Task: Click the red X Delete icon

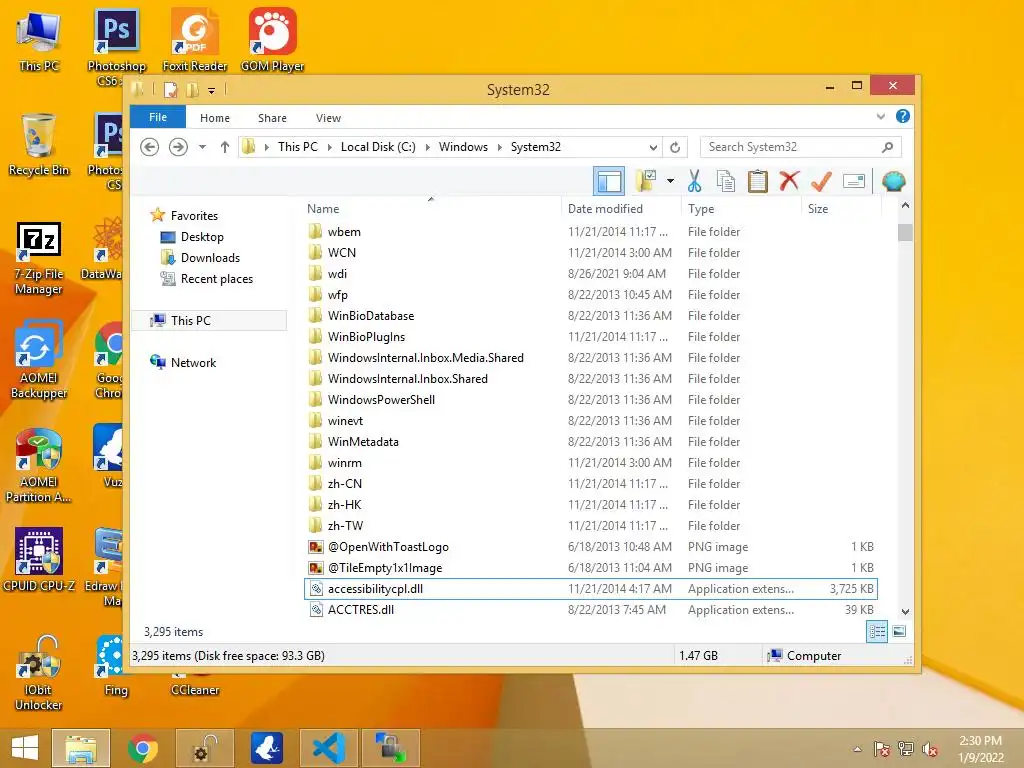Action: (789, 180)
